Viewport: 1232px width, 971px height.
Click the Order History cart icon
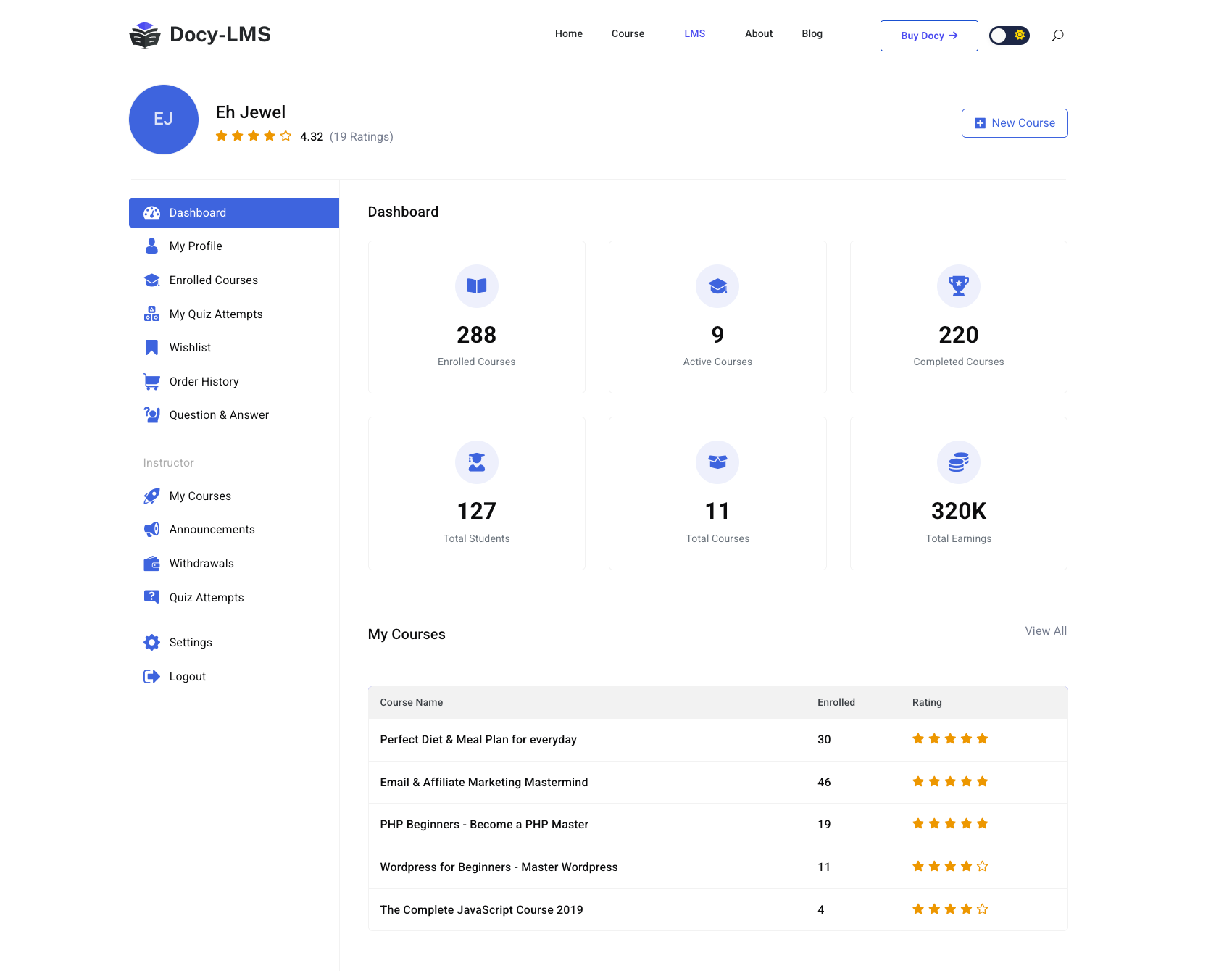pos(151,382)
